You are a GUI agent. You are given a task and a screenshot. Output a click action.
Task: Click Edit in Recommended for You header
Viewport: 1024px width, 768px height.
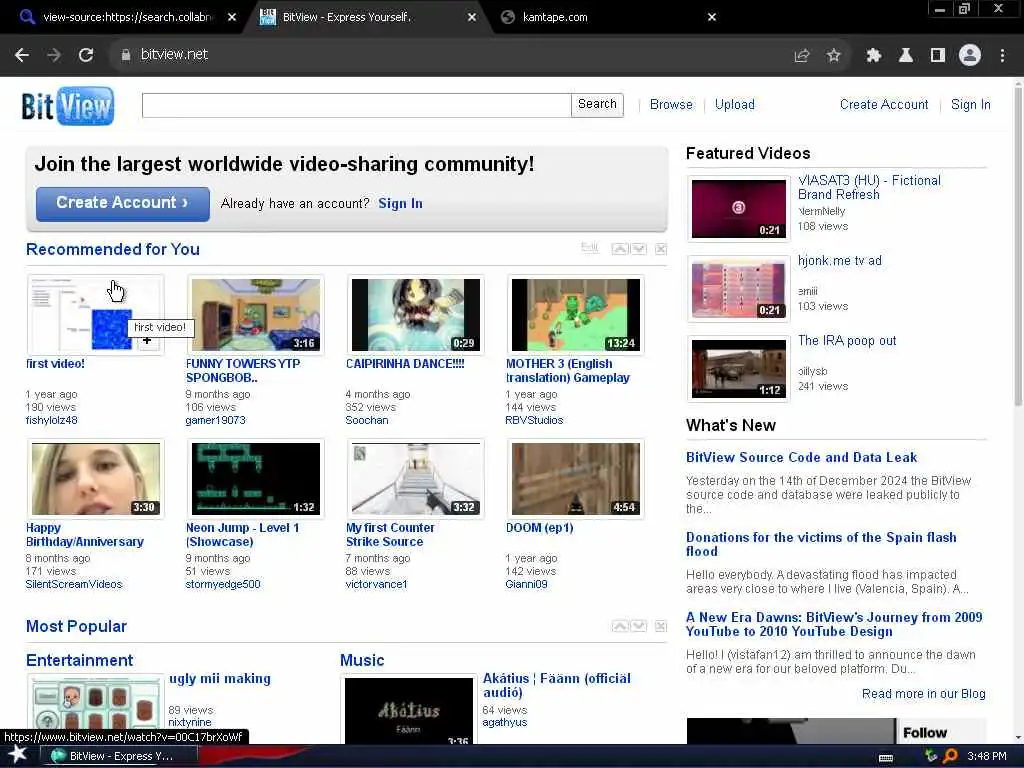coord(589,248)
